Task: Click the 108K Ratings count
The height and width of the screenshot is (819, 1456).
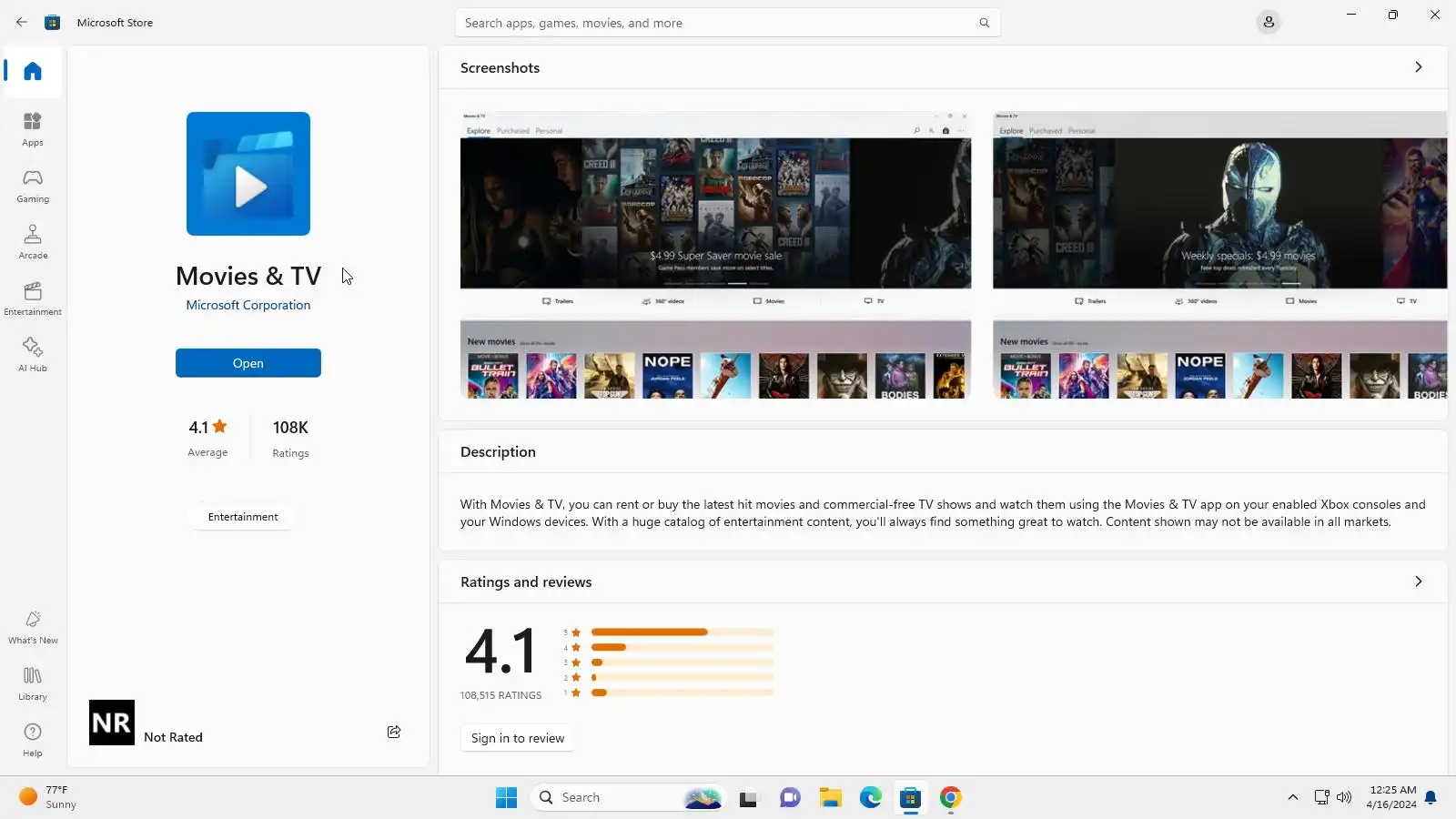Action: [x=291, y=438]
